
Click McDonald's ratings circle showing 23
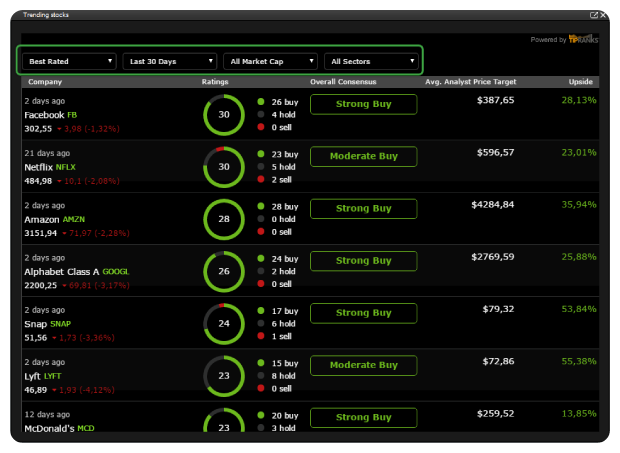click(224, 420)
